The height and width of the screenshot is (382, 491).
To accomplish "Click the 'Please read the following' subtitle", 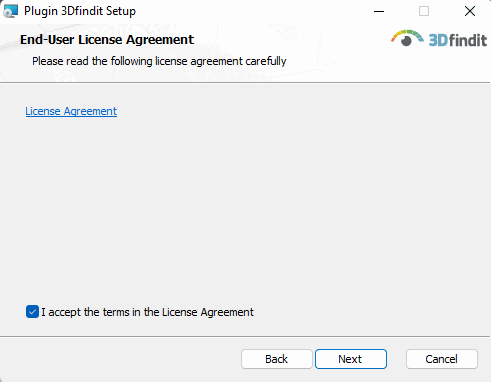I will click(159, 61).
